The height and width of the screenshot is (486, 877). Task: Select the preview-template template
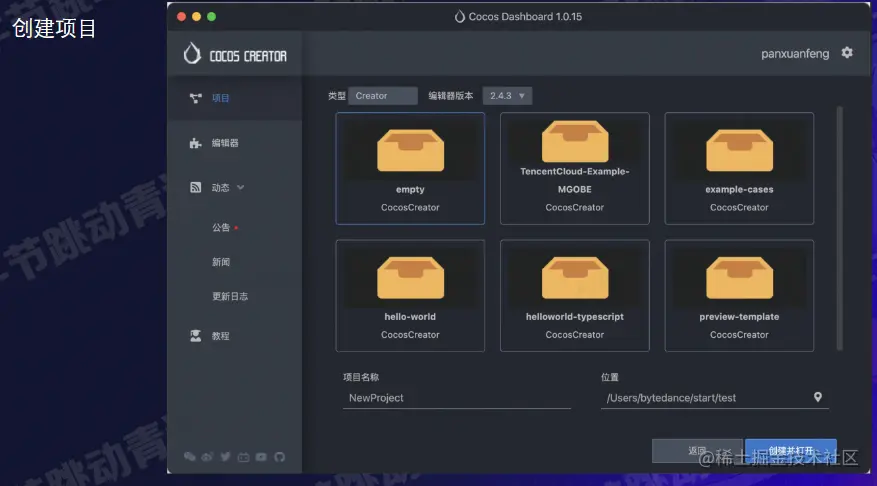coord(739,296)
